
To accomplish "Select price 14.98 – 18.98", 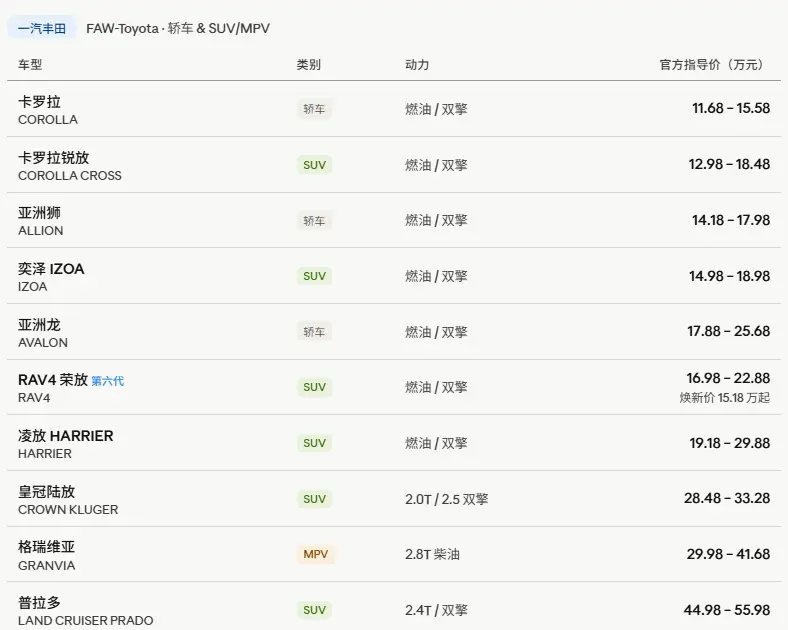I will 729,276.
